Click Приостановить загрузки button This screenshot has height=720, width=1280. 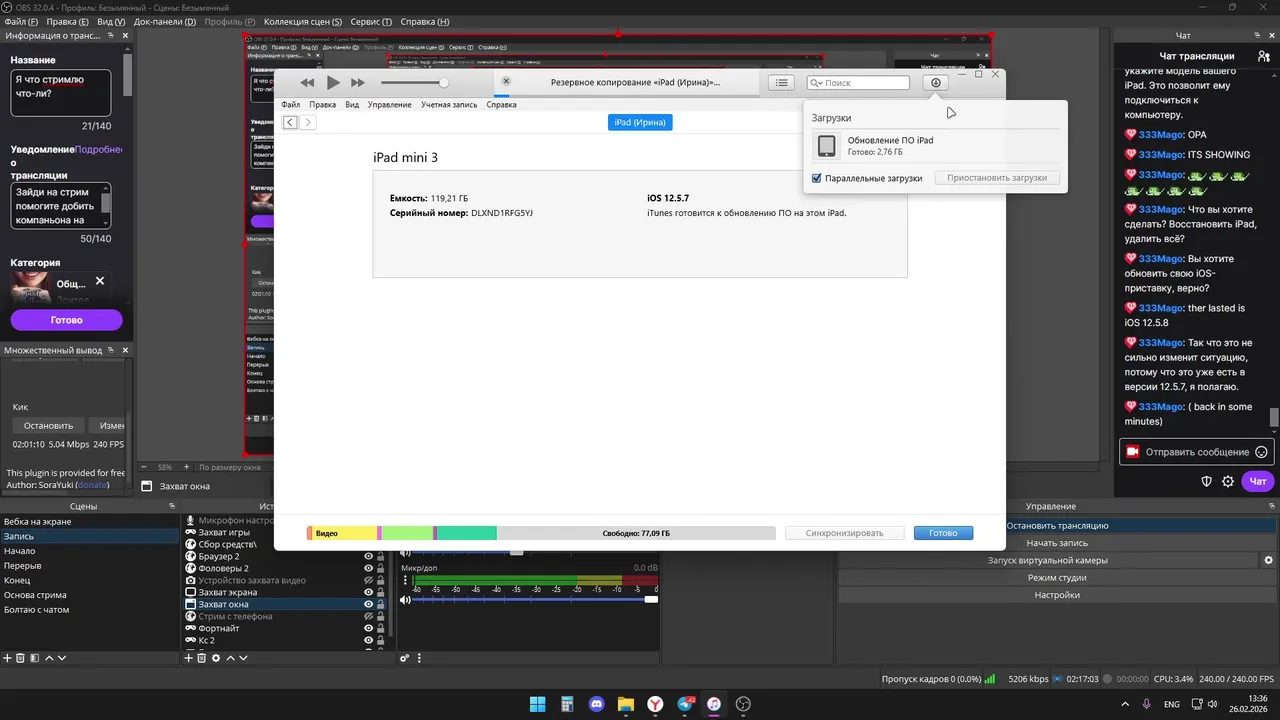click(x=997, y=178)
